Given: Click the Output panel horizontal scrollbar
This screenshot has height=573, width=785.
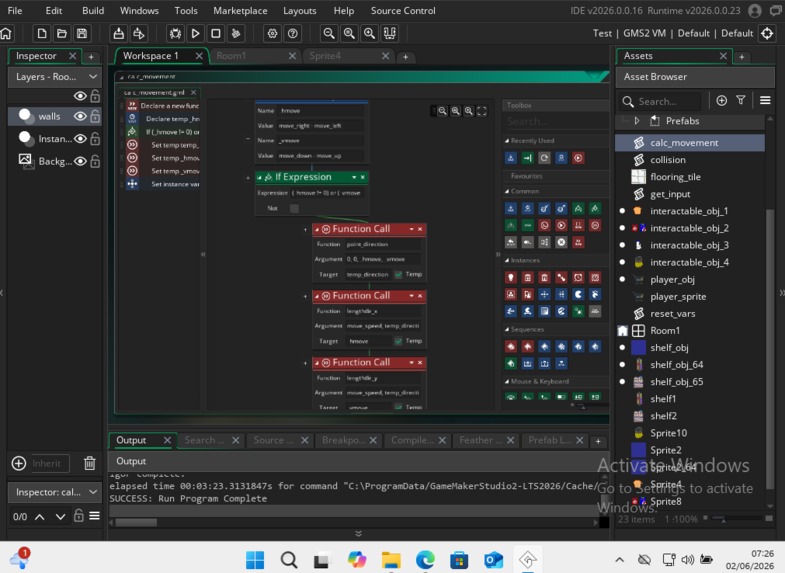Looking at the screenshot, I should click(x=136, y=522).
